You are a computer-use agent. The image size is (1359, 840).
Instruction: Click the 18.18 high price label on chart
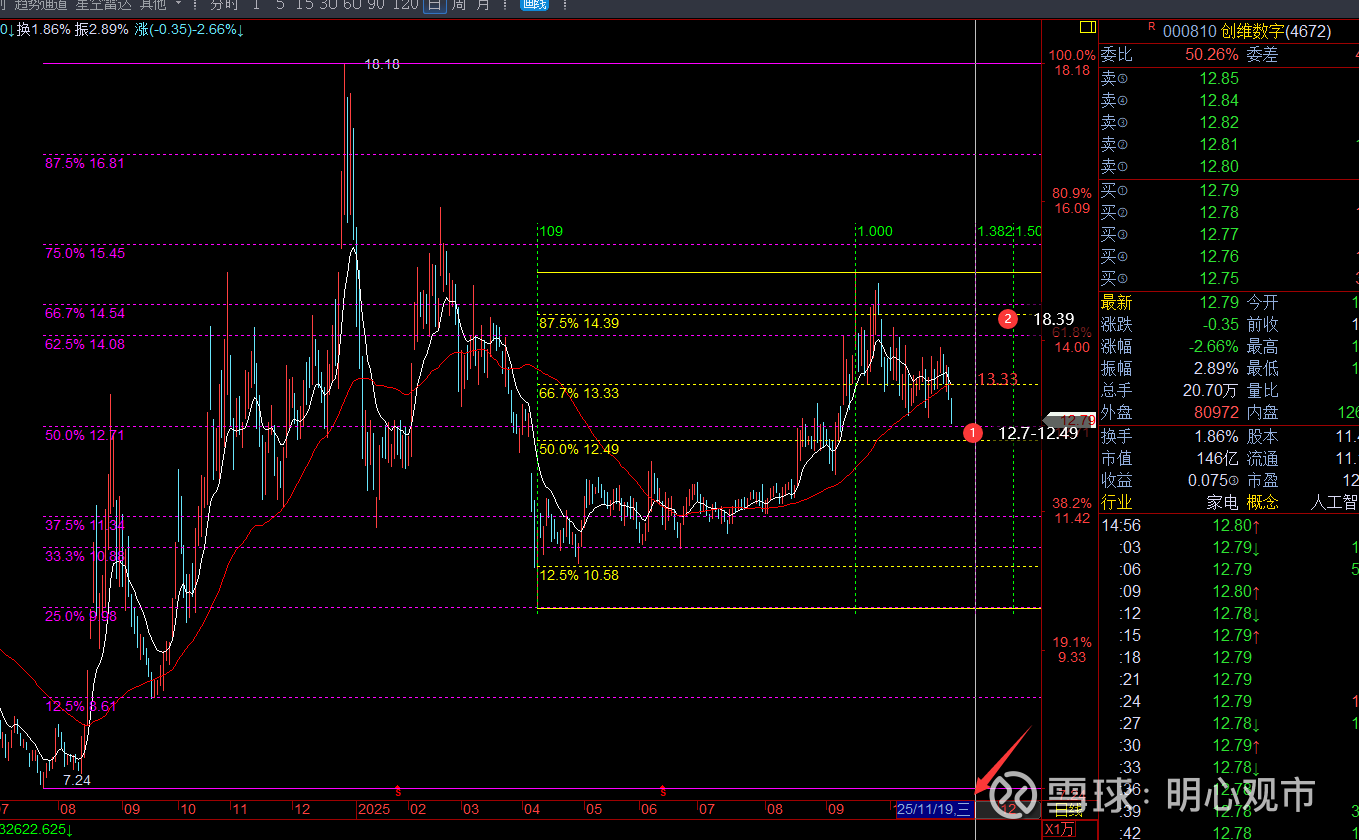(x=382, y=64)
